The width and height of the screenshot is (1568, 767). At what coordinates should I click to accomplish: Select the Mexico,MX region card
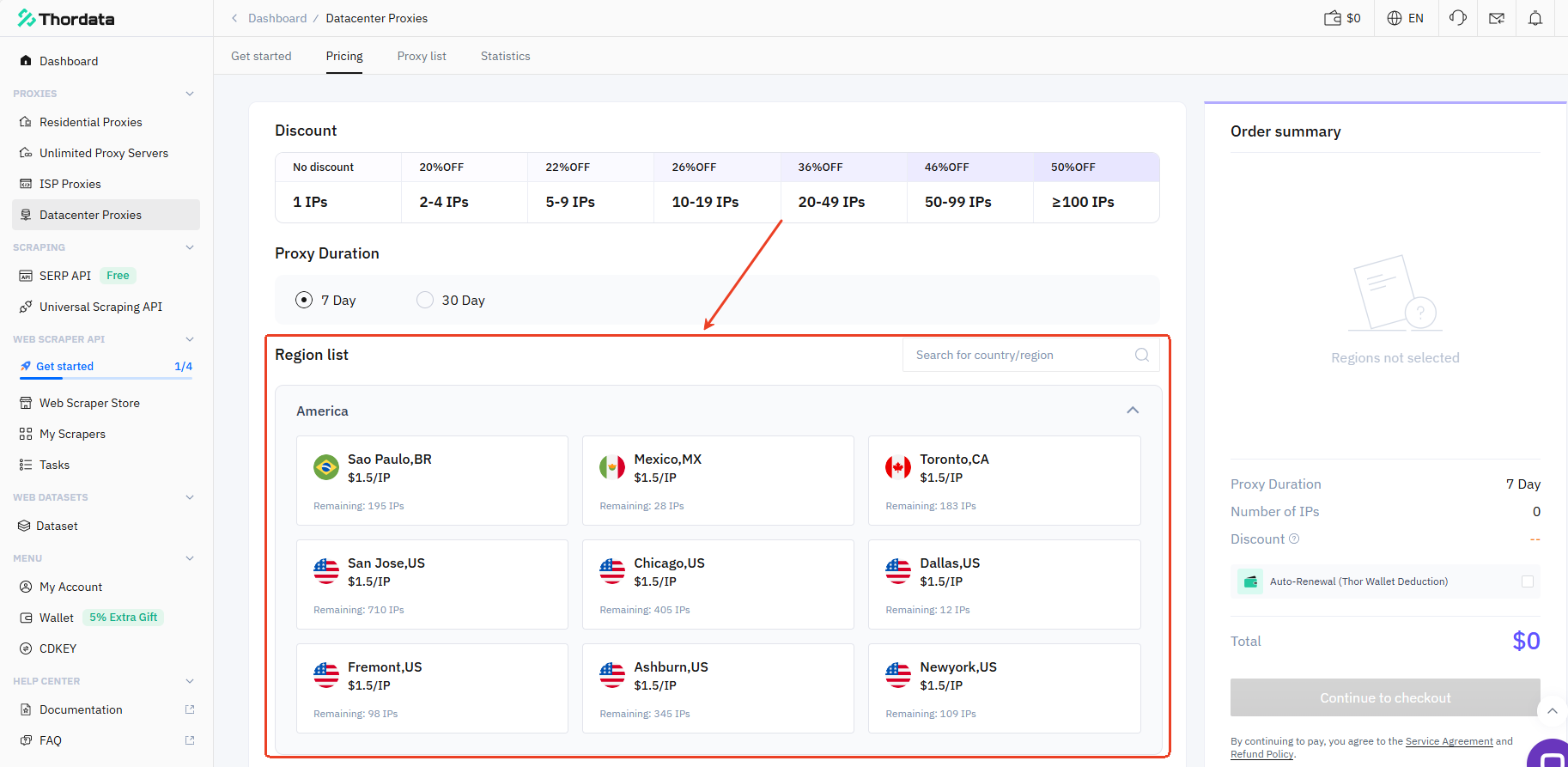click(718, 480)
